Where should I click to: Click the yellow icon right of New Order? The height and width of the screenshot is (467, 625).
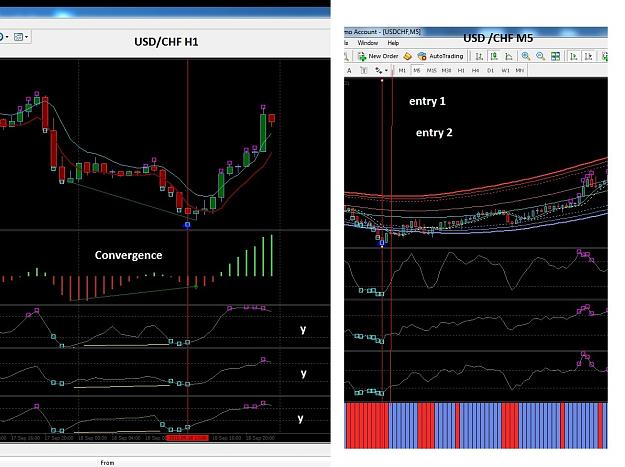407,56
